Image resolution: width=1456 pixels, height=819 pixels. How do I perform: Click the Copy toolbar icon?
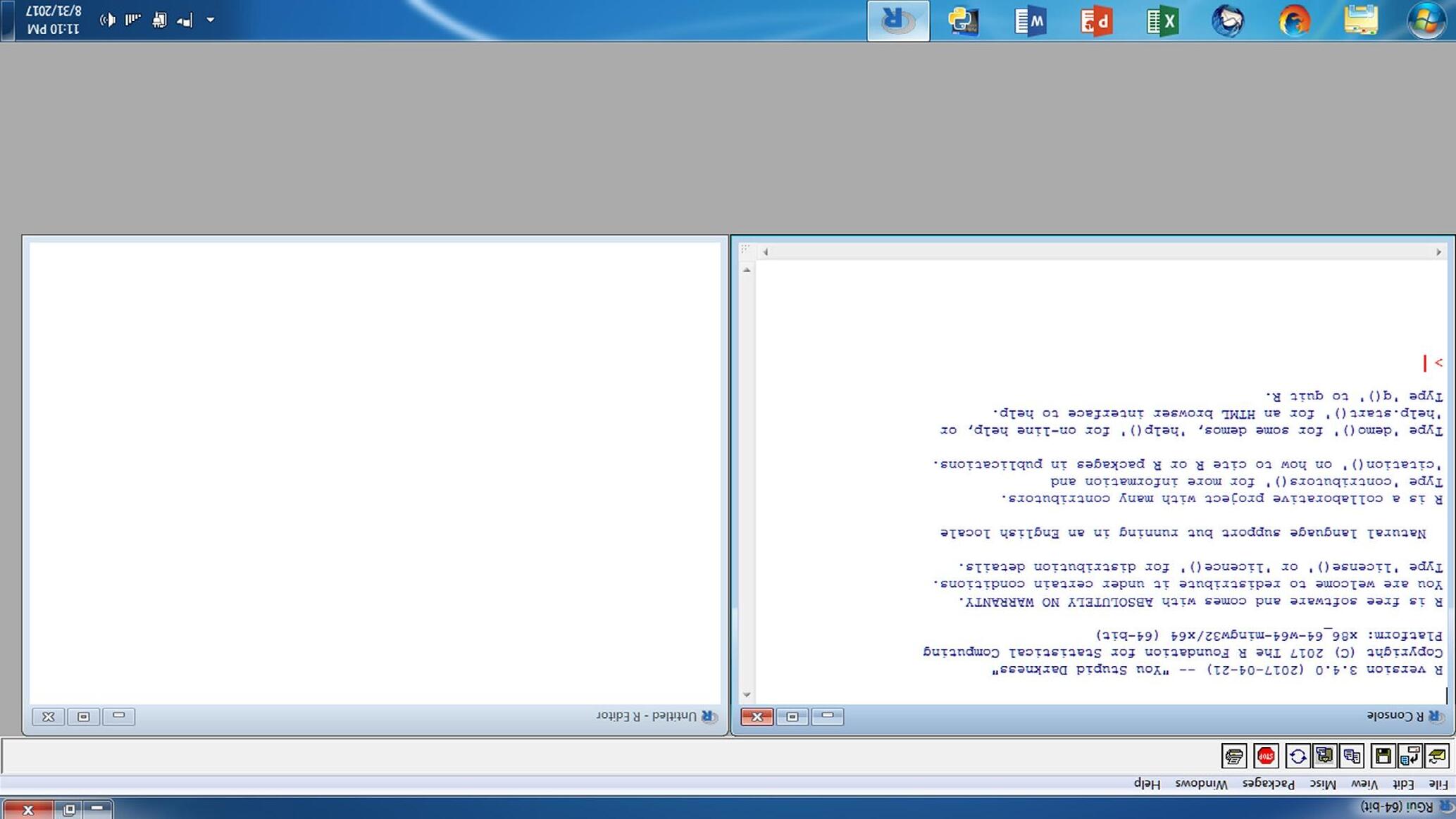pos(1352,756)
